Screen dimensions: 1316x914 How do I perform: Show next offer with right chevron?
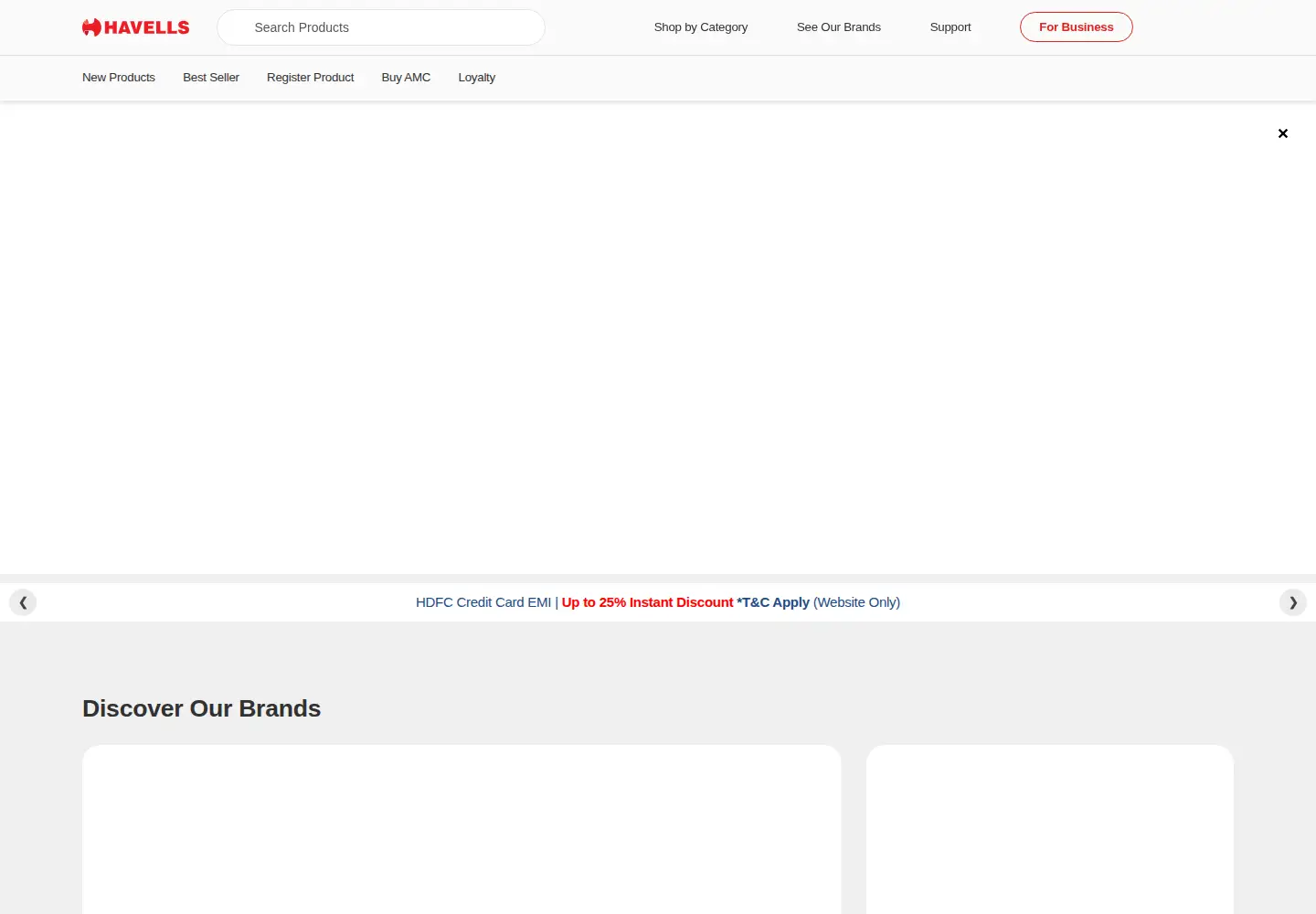pos(1293,602)
